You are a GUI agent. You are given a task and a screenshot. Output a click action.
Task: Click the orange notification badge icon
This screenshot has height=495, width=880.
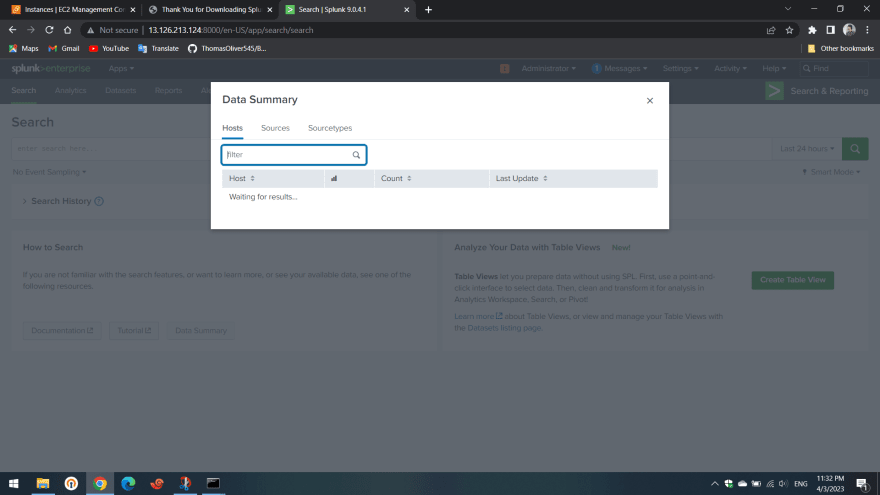click(x=505, y=68)
